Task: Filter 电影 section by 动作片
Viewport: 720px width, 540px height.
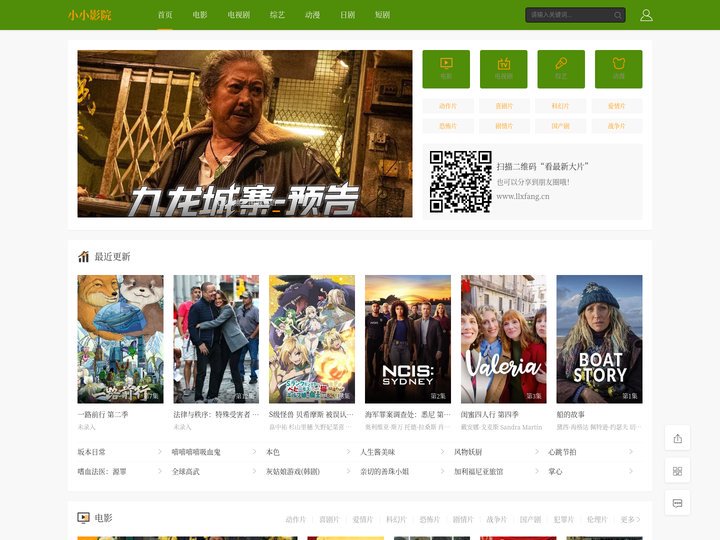Action: [295, 519]
